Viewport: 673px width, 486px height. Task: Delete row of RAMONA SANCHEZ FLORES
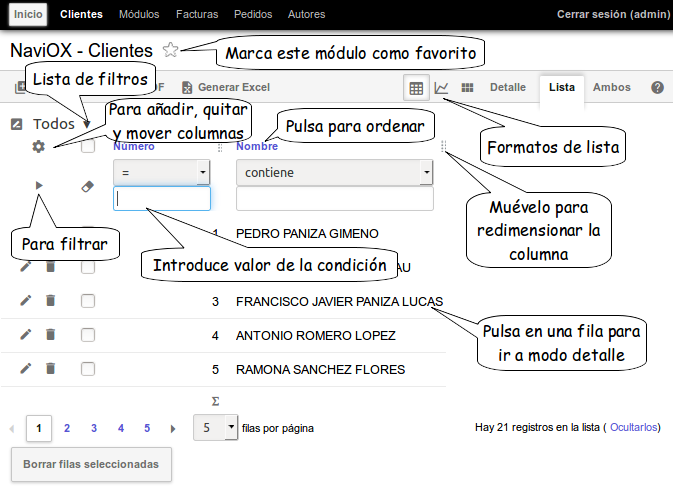pyautogui.click(x=51, y=368)
